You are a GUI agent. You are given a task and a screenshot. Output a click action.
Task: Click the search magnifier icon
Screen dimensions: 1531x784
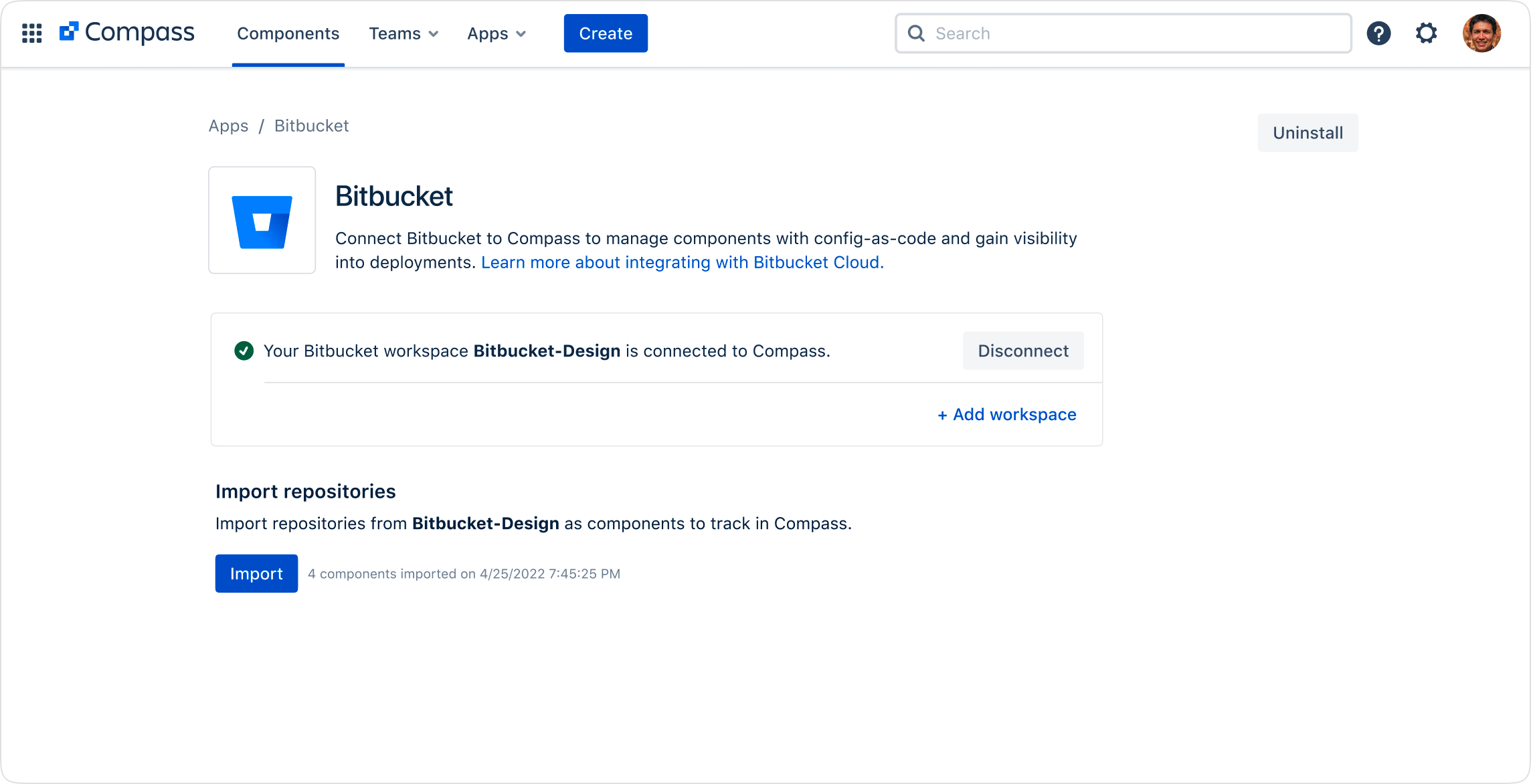pyautogui.click(x=916, y=33)
